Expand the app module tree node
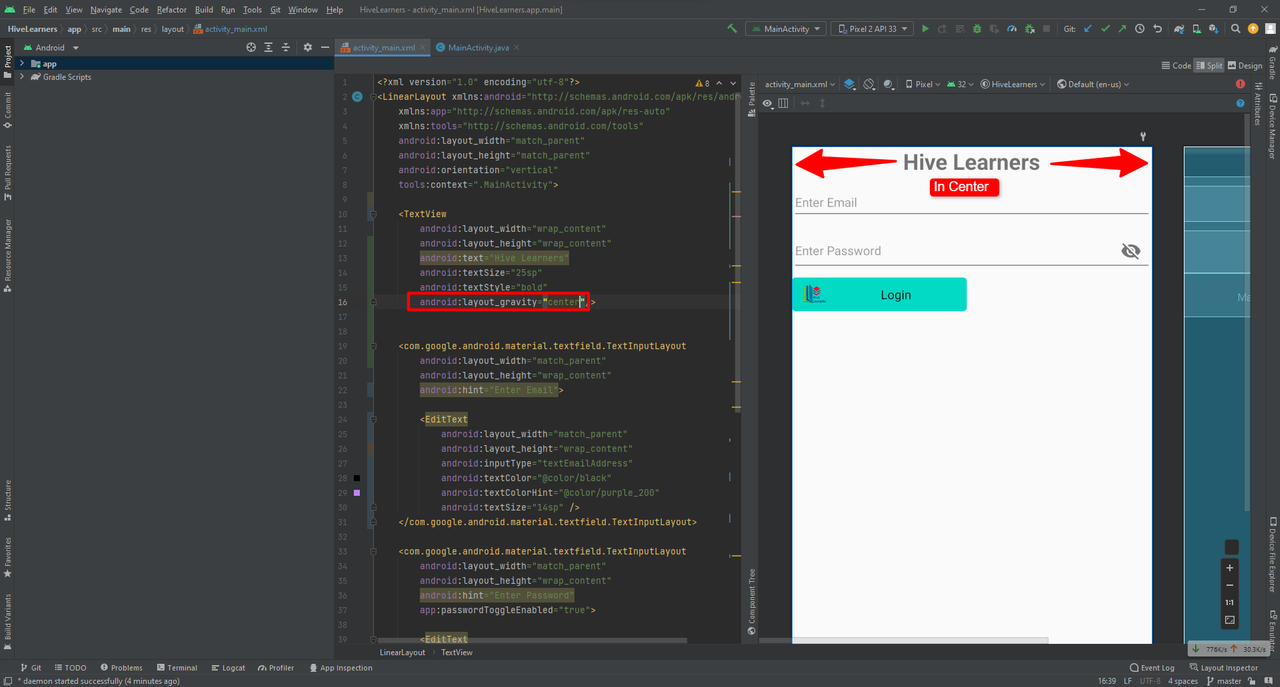Screen dimensions: 1280x687 (22, 63)
